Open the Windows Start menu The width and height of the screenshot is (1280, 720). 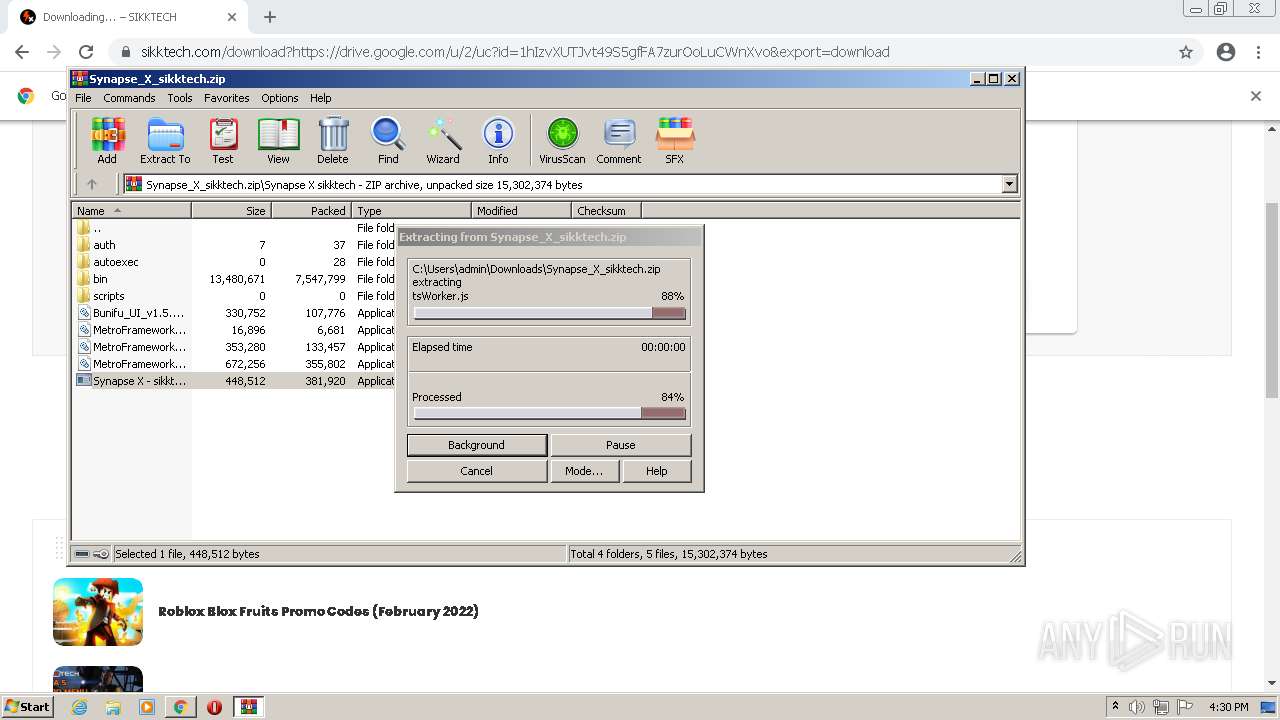pos(28,707)
